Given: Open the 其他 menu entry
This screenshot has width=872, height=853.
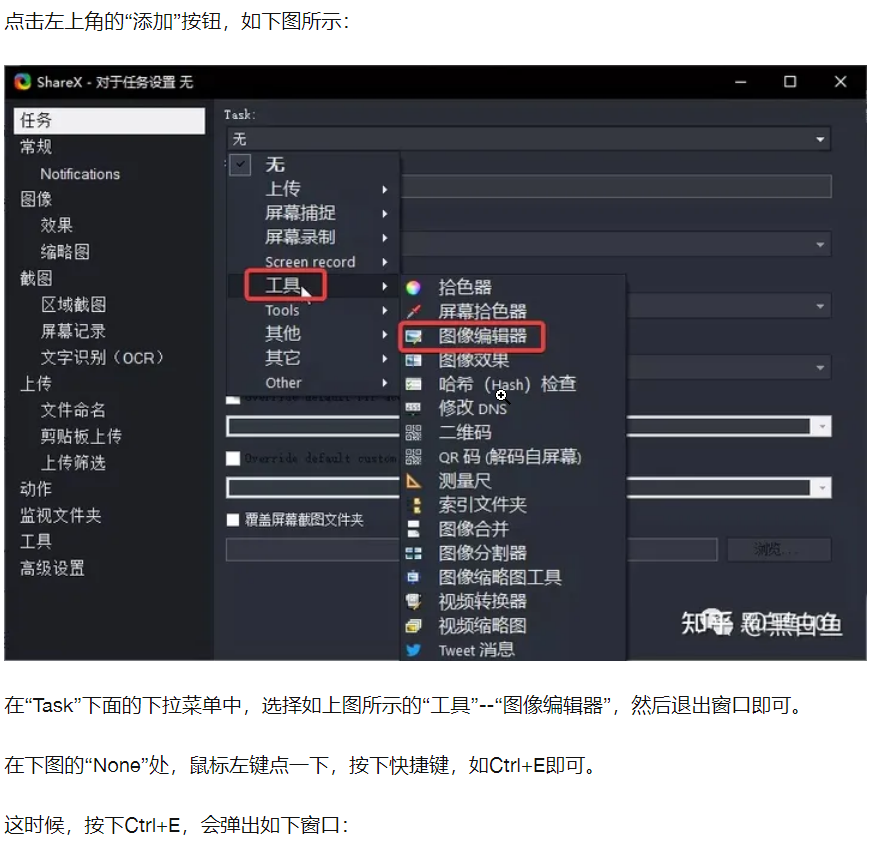Looking at the screenshot, I should pos(313,334).
